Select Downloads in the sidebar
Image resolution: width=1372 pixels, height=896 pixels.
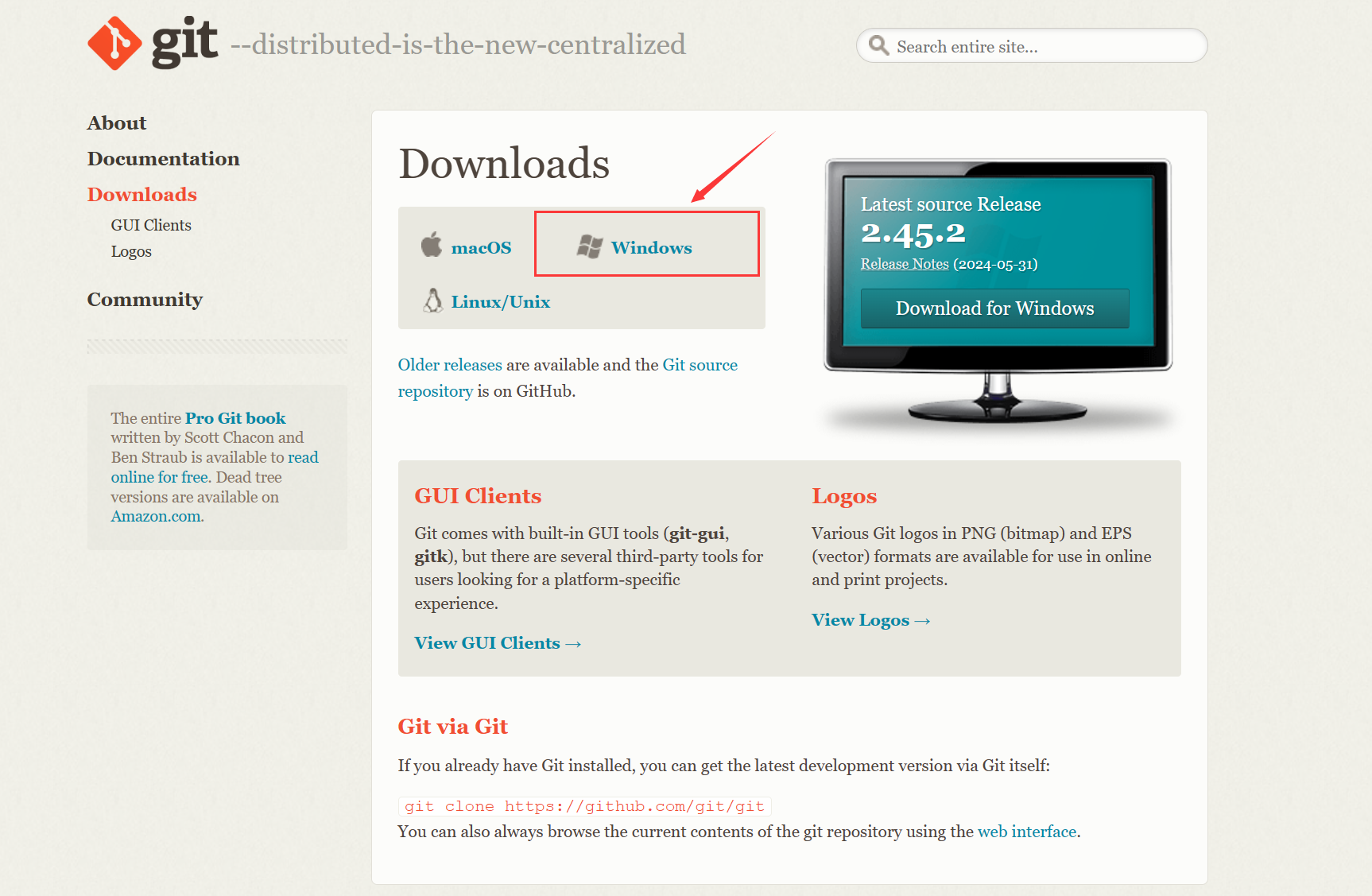tap(142, 195)
